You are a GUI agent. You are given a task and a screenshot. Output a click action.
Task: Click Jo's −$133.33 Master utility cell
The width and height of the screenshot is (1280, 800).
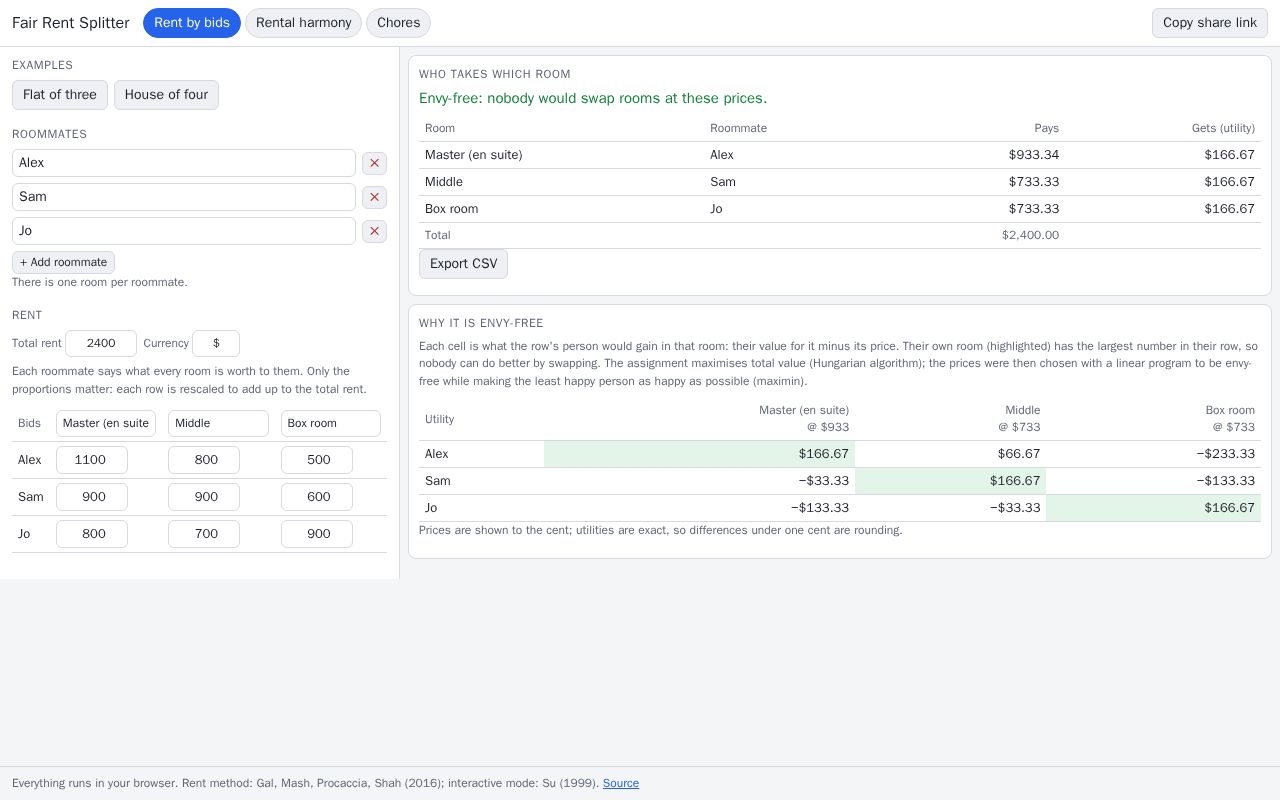[x=699, y=508]
